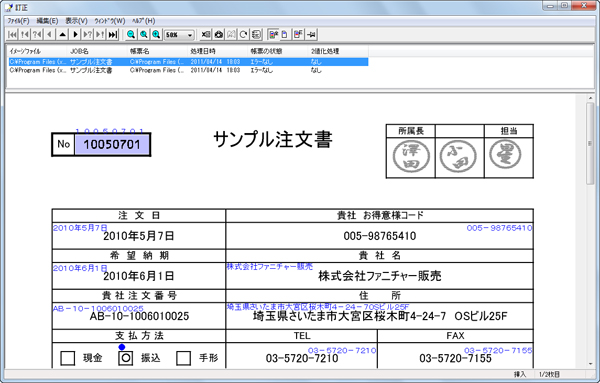This screenshot has width=600, height=383.
Task: Check the 現金 payment checkbox
Action: pos(68,358)
